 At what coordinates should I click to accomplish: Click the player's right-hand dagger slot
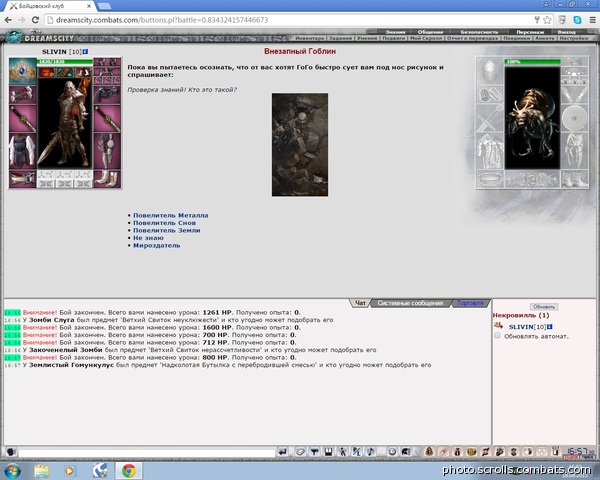point(107,119)
